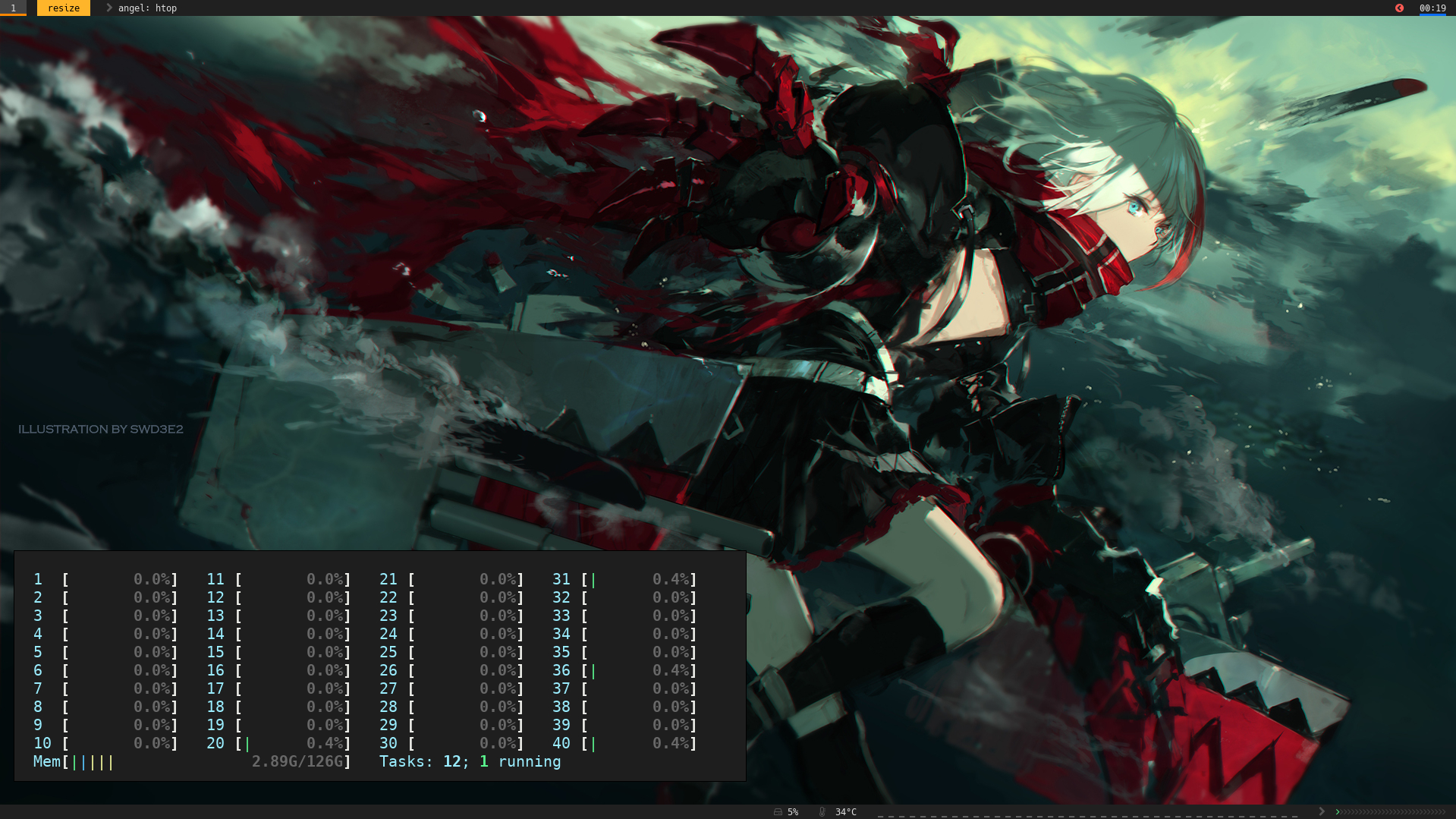
Task: Click the 34°C temperature reading
Action: [x=845, y=812]
